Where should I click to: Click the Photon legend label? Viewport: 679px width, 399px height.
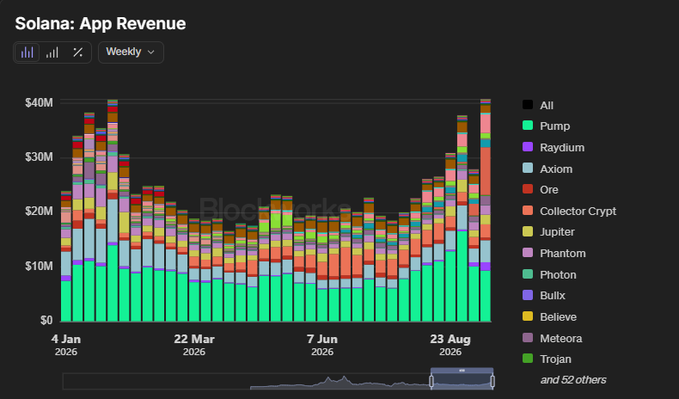(x=558, y=275)
